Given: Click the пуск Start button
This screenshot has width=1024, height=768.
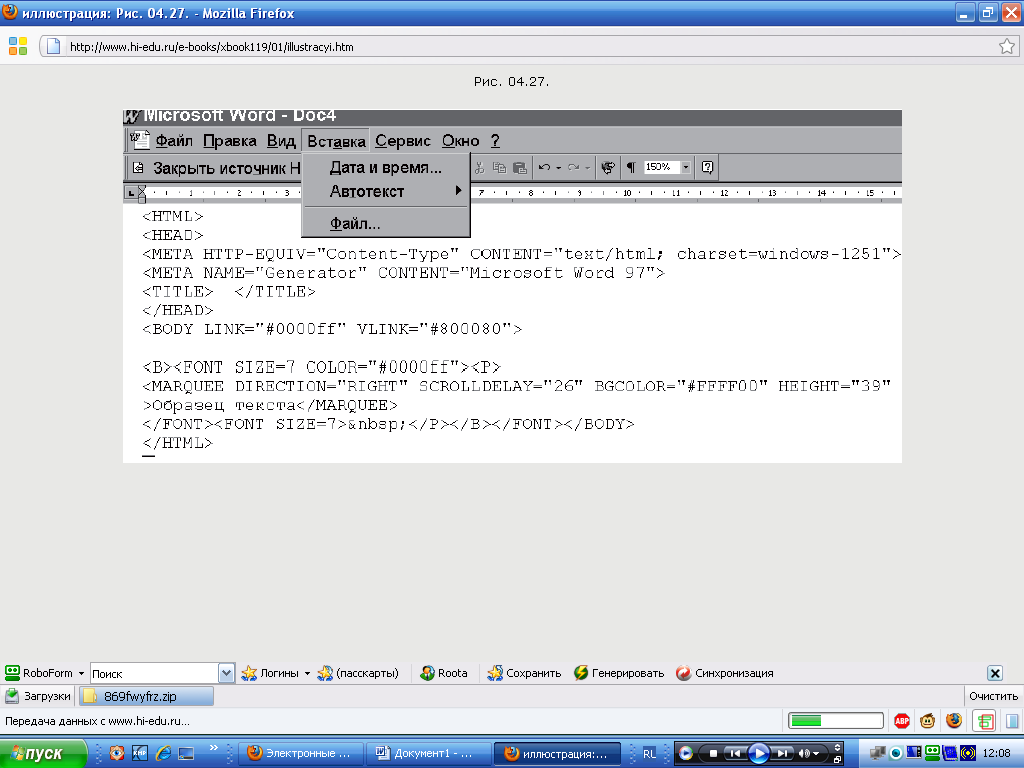Looking at the screenshot, I should 43,753.
